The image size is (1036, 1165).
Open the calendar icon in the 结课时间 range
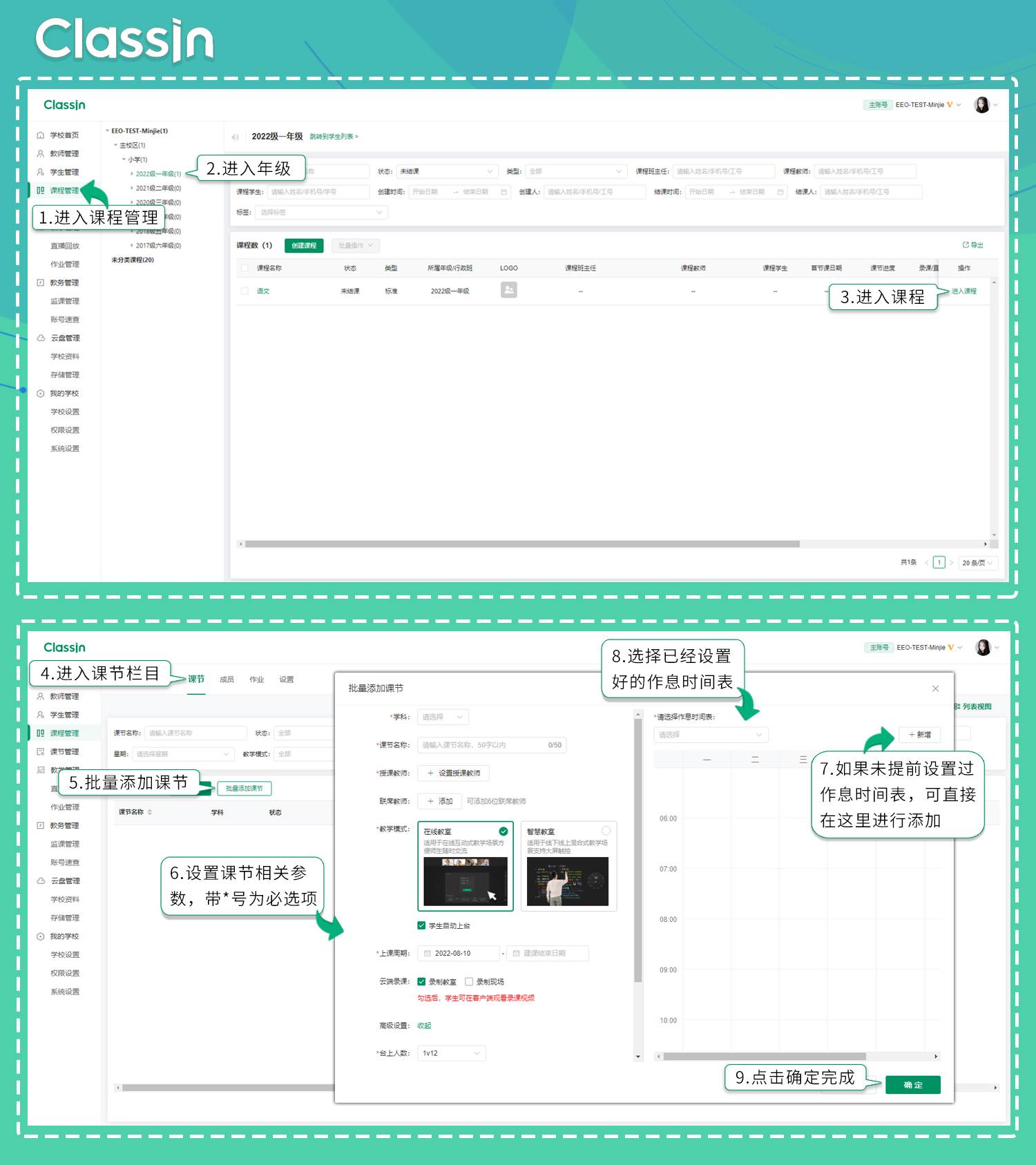780,192
